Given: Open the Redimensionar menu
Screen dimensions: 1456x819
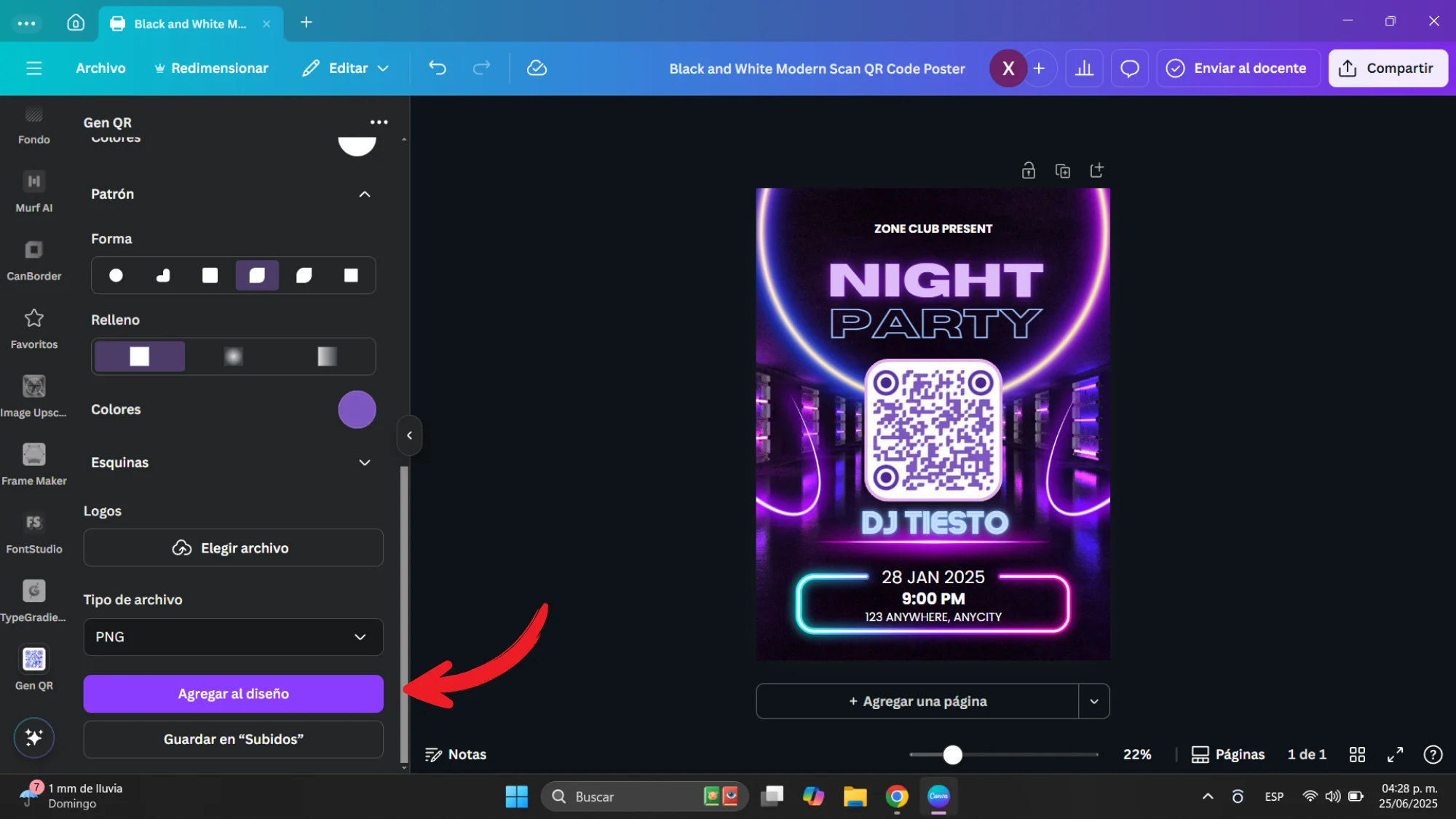Looking at the screenshot, I should click(211, 68).
